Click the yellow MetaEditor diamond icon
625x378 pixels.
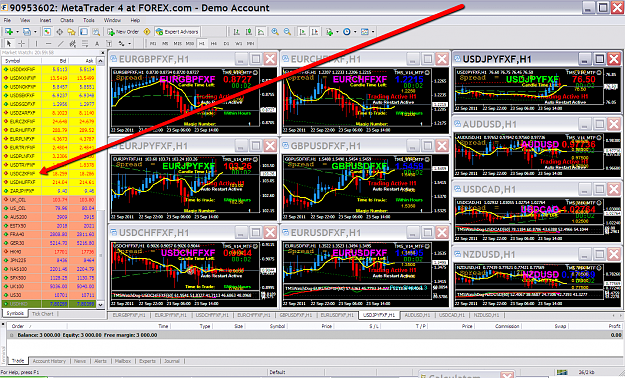pos(147,32)
